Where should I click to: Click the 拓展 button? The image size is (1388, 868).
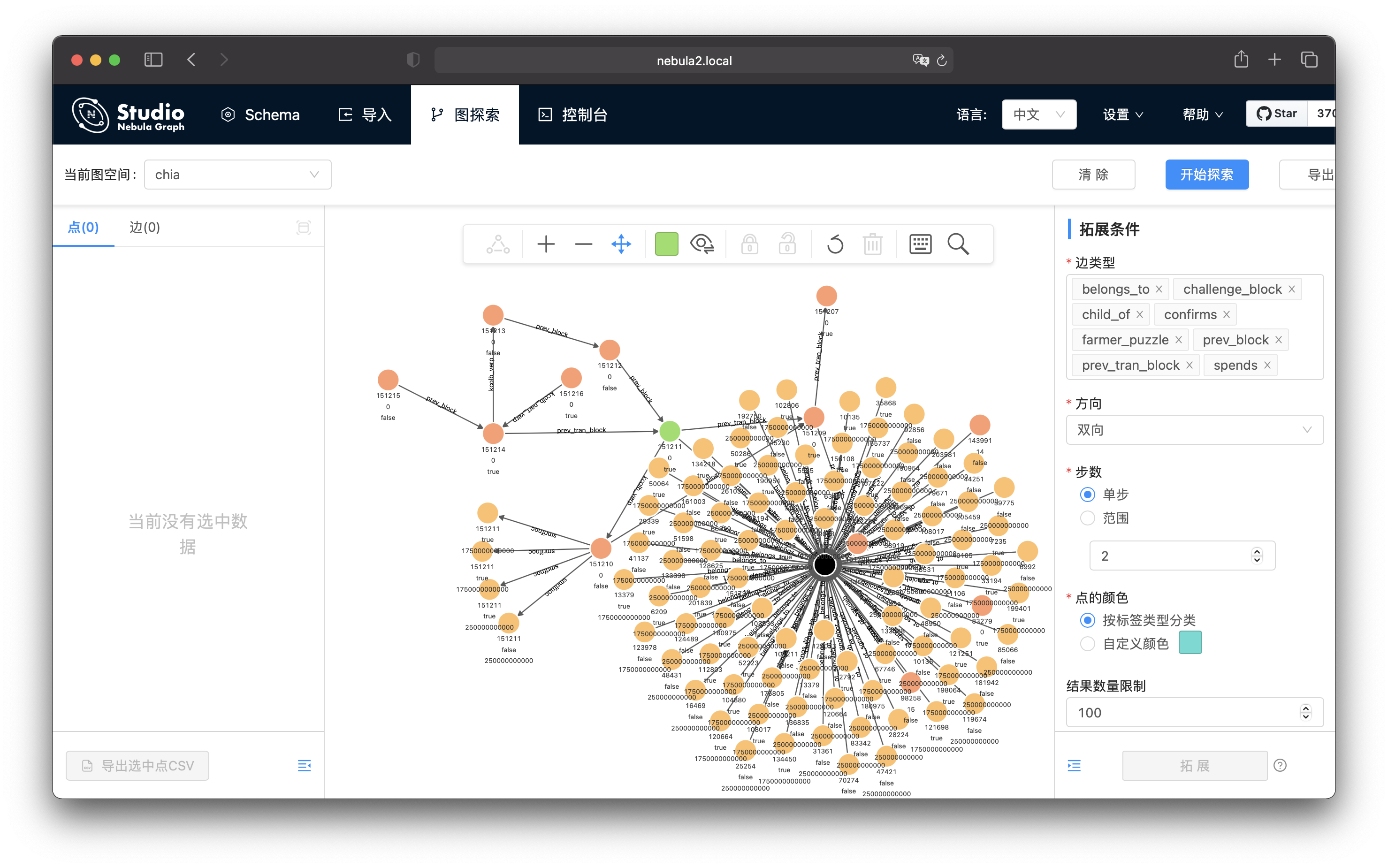[1195, 765]
